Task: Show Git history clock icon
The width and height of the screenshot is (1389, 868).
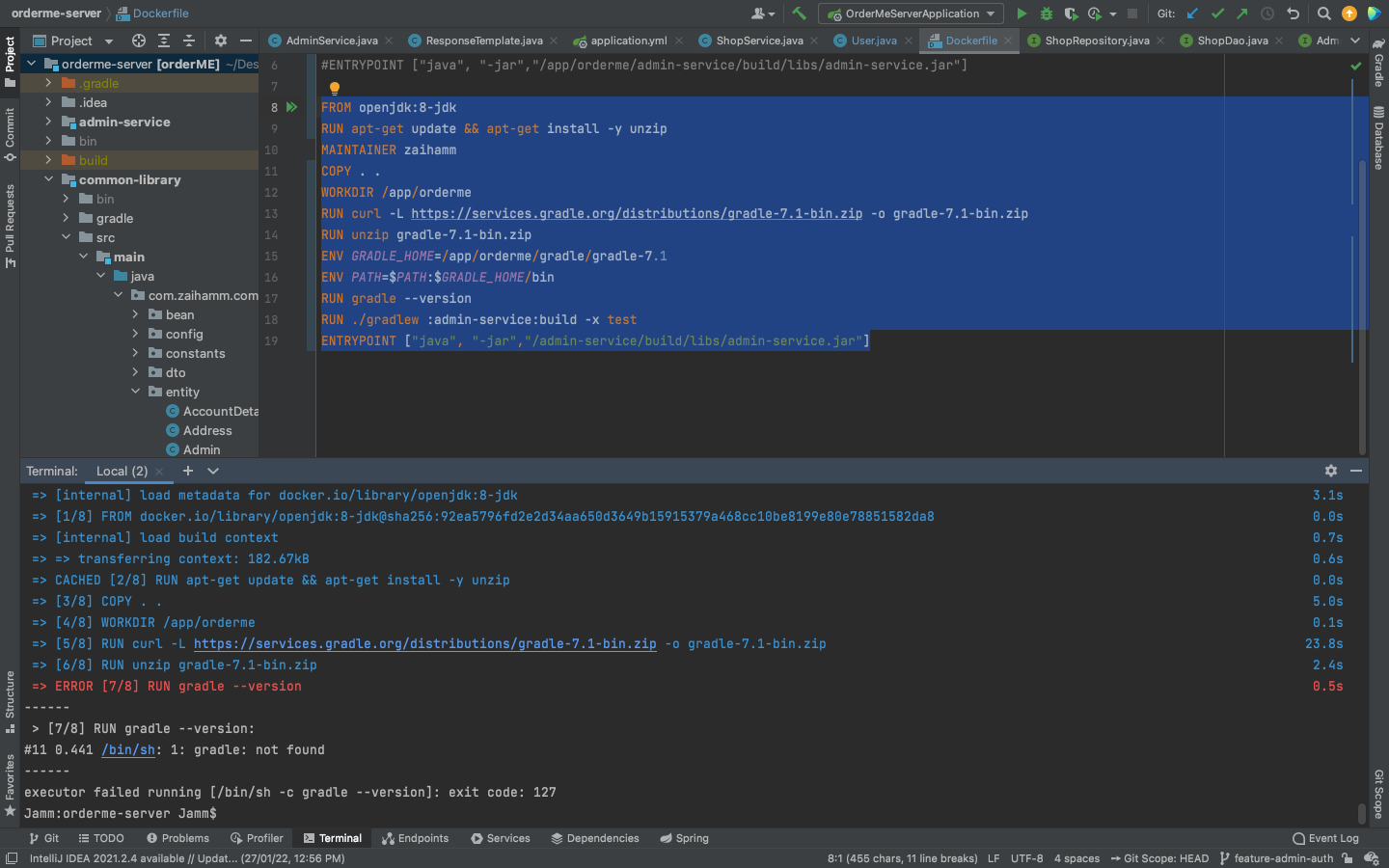Action: pos(1267,14)
